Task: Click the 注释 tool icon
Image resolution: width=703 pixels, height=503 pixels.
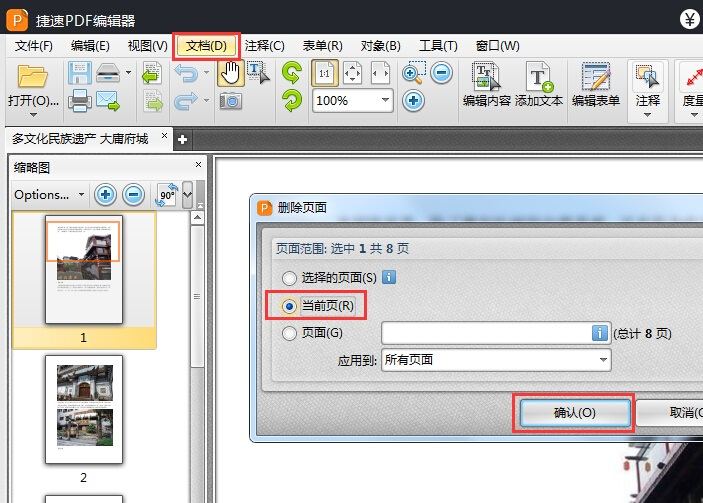Action: point(647,77)
